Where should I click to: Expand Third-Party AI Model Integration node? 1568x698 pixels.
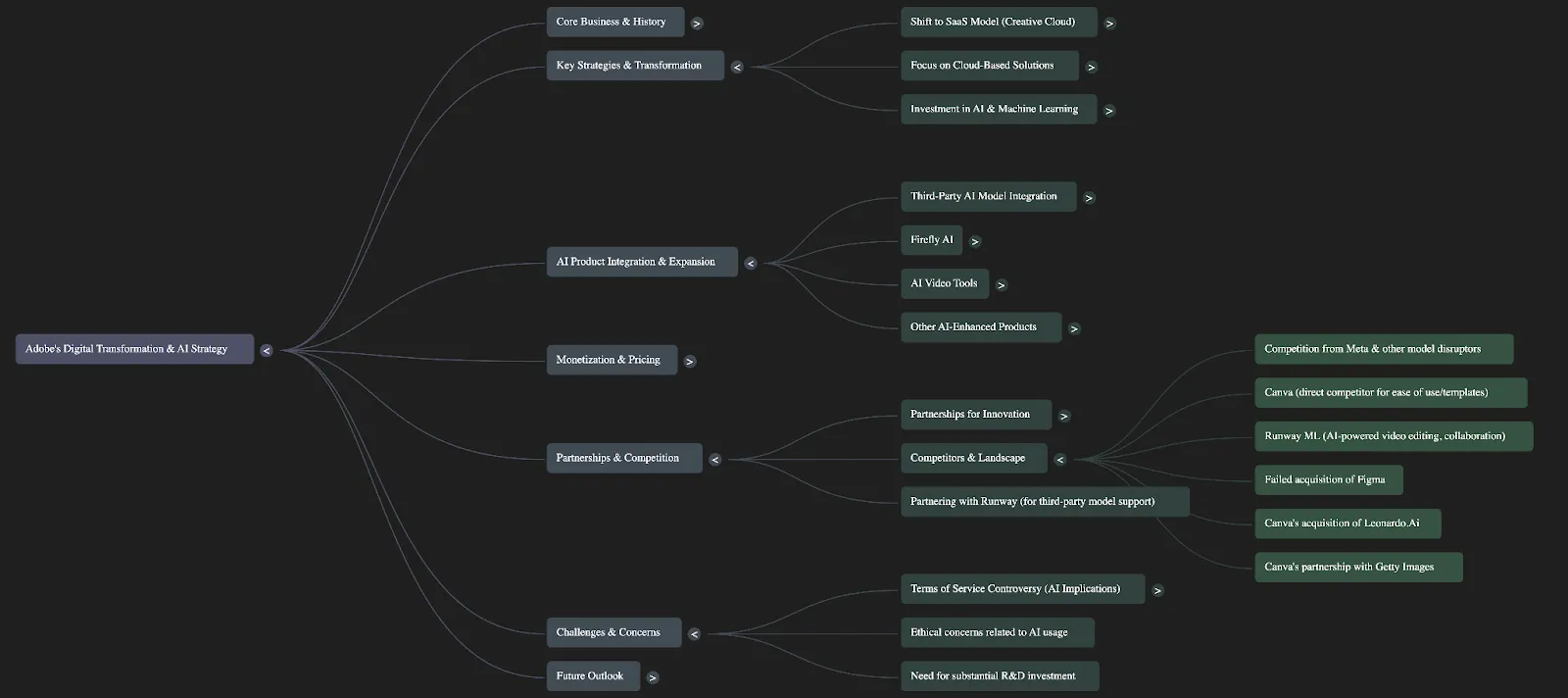pyautogui.click(x=1089, y=198)
